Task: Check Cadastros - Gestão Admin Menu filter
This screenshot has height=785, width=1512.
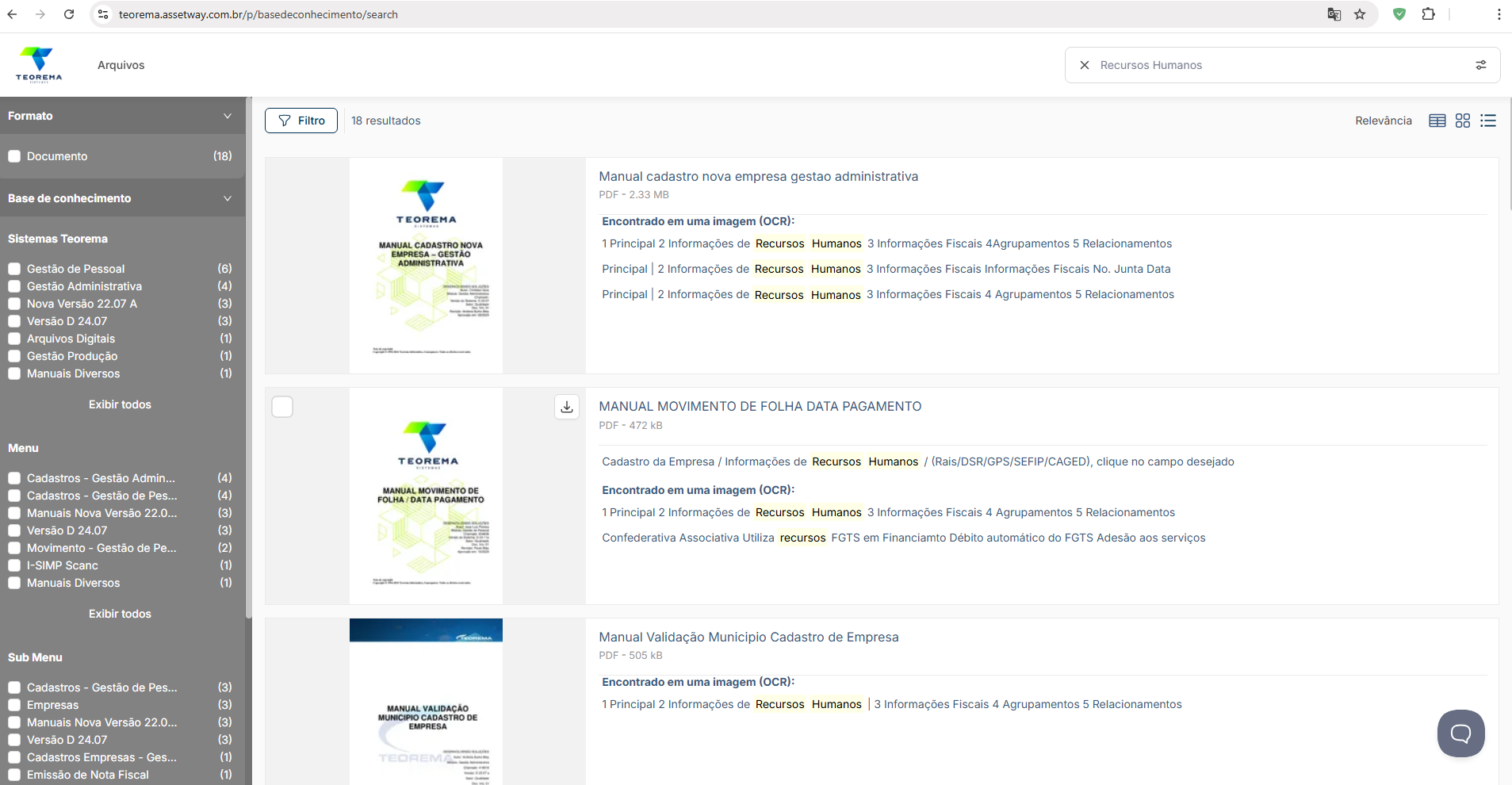Action: [x=14, y=478]
